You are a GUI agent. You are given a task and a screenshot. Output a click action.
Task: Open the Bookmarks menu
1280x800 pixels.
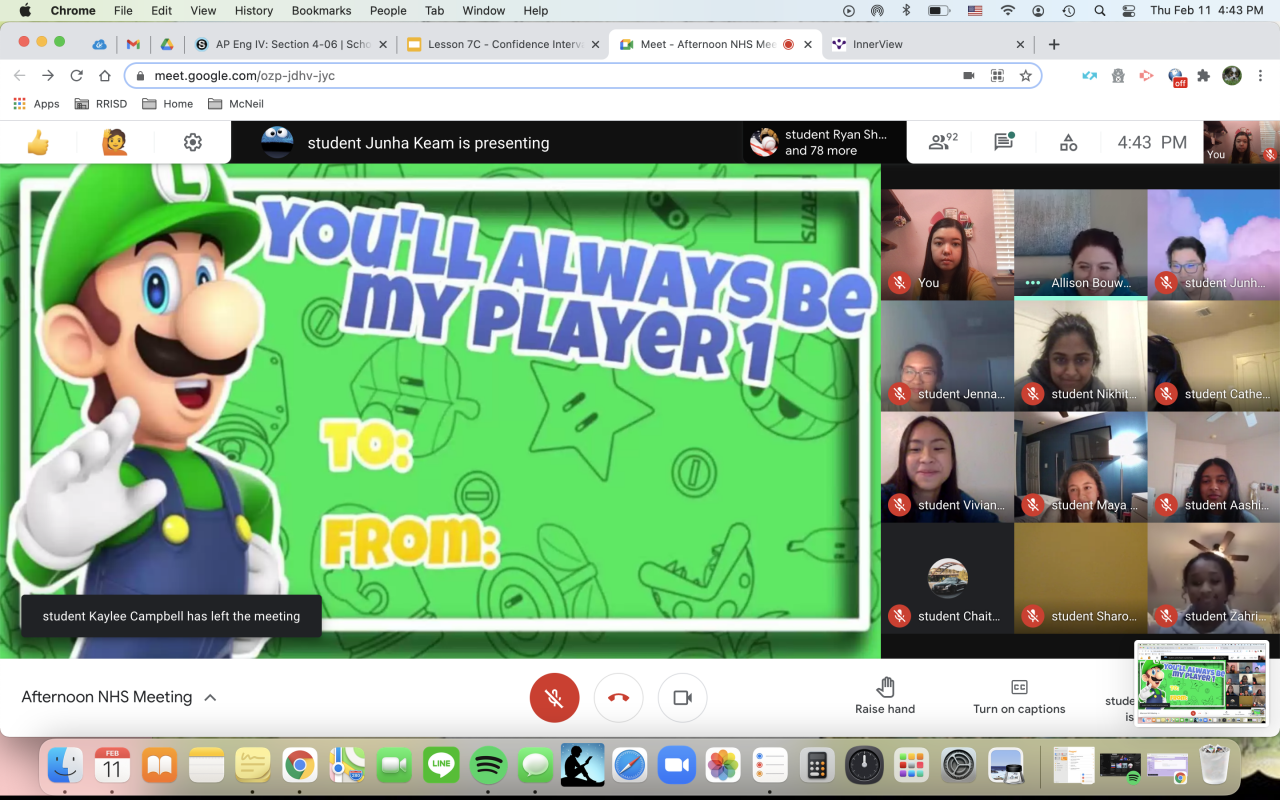(321, 11)
